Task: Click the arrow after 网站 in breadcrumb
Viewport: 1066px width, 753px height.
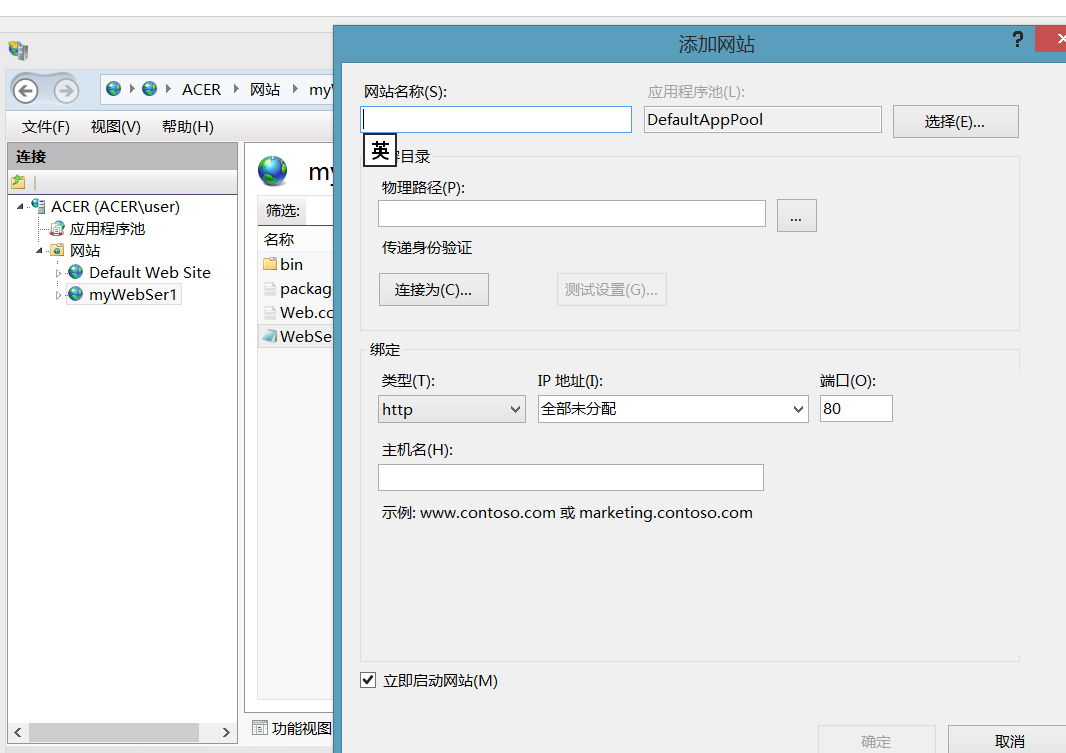Action: tap(295, 89)
